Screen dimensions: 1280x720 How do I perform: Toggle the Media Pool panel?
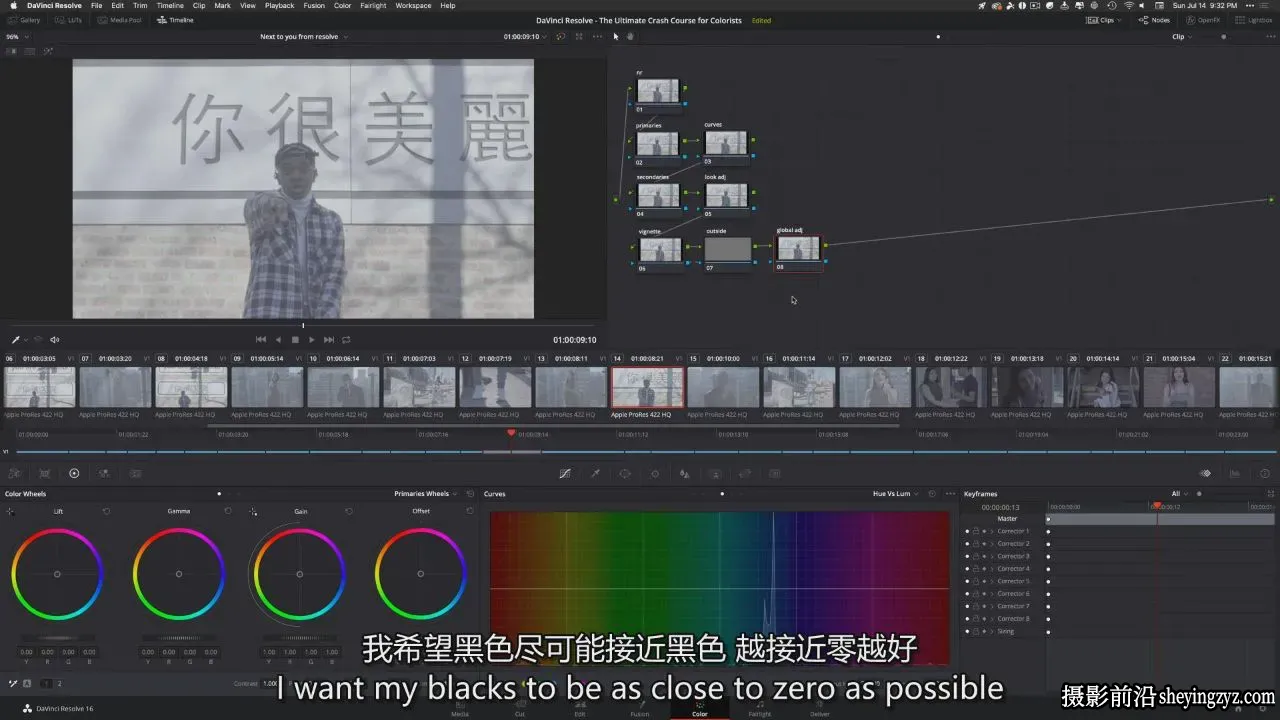pyautogui.click(x=120, y=20)
